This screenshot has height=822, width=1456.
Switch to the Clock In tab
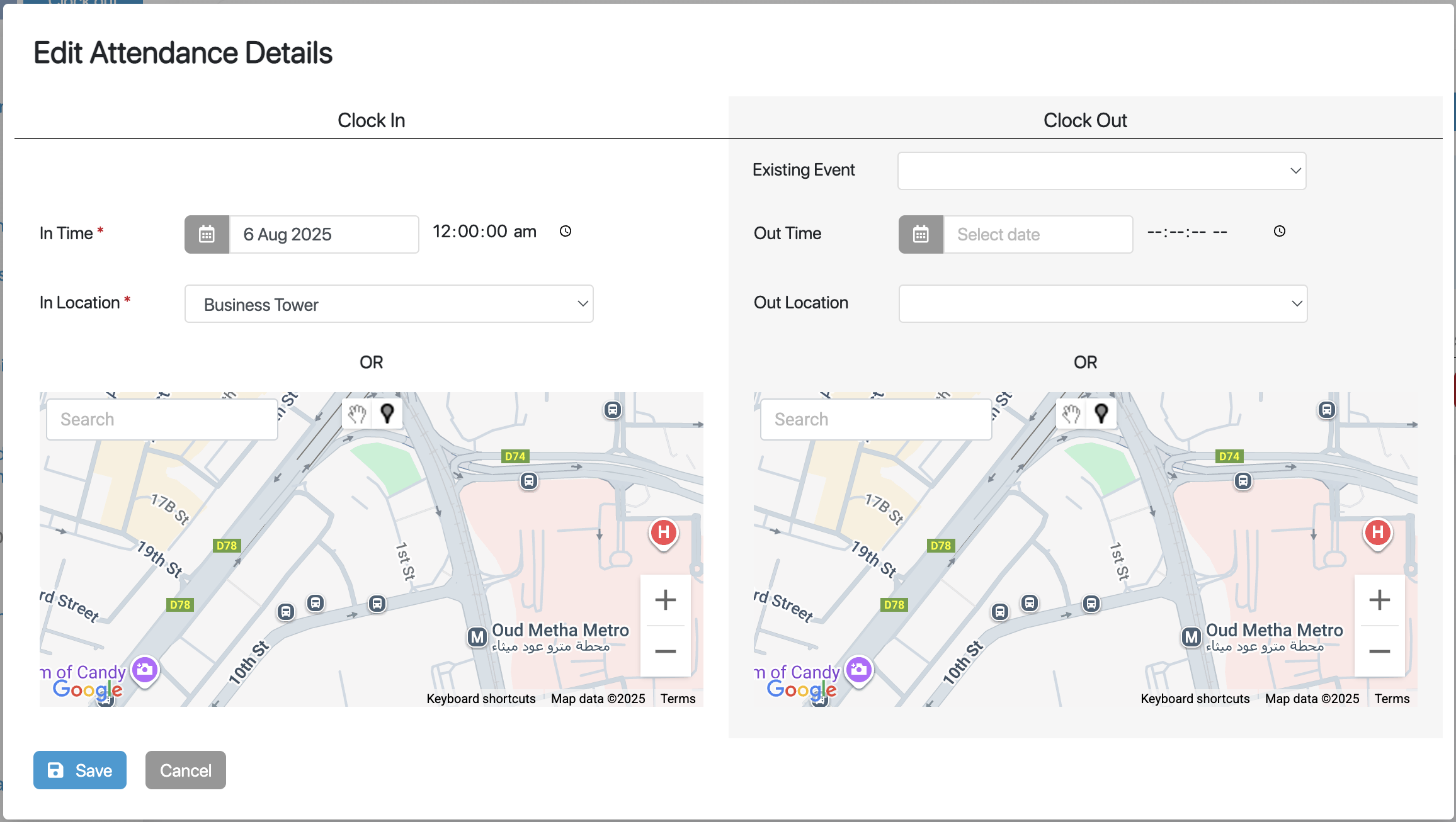point(371,120)
